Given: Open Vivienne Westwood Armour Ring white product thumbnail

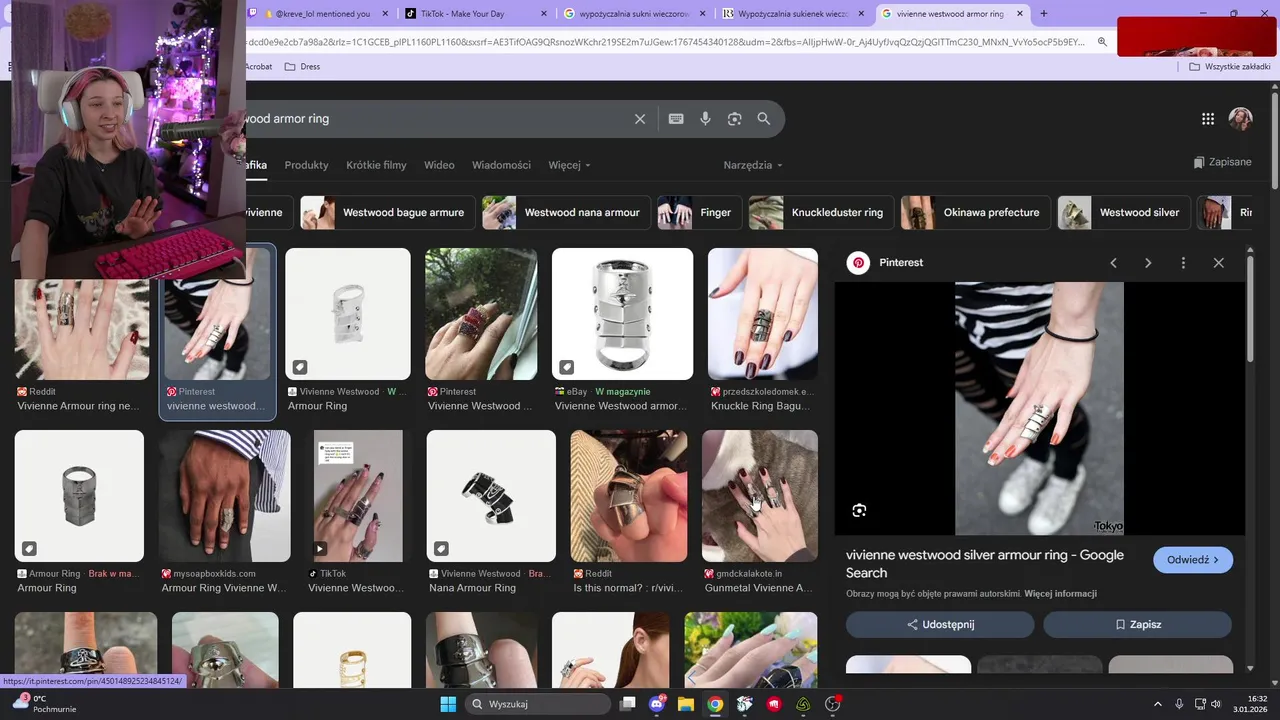Looking at the screenshot, I should [x=348, y=314].
